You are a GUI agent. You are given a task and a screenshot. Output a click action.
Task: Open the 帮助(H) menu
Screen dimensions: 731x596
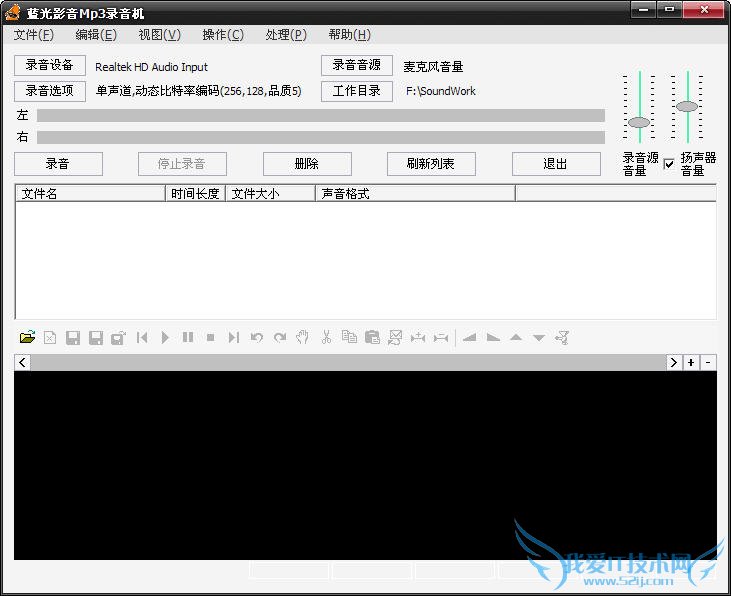coord(349,35)
